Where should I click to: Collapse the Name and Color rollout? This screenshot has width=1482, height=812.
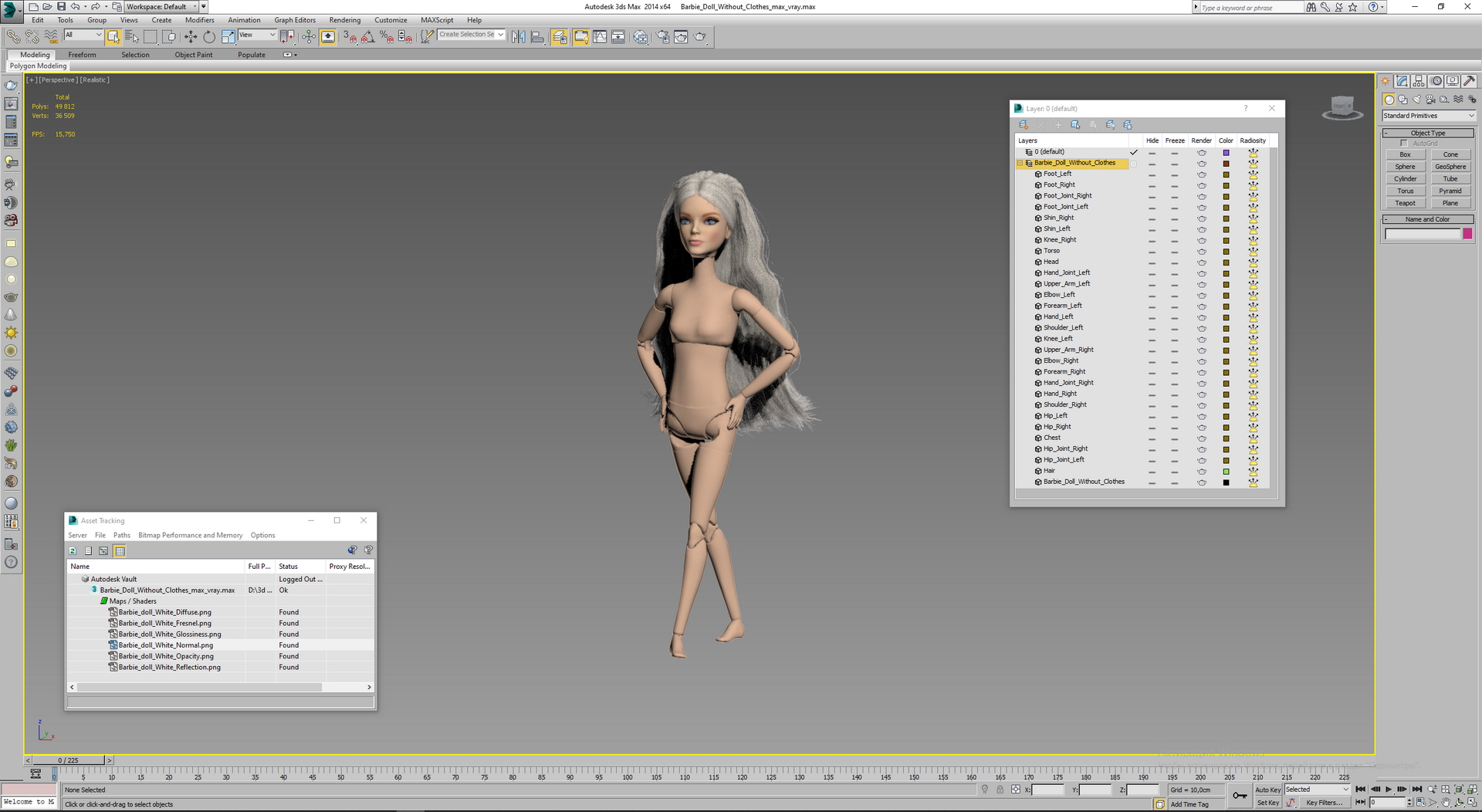[1427, 219]
